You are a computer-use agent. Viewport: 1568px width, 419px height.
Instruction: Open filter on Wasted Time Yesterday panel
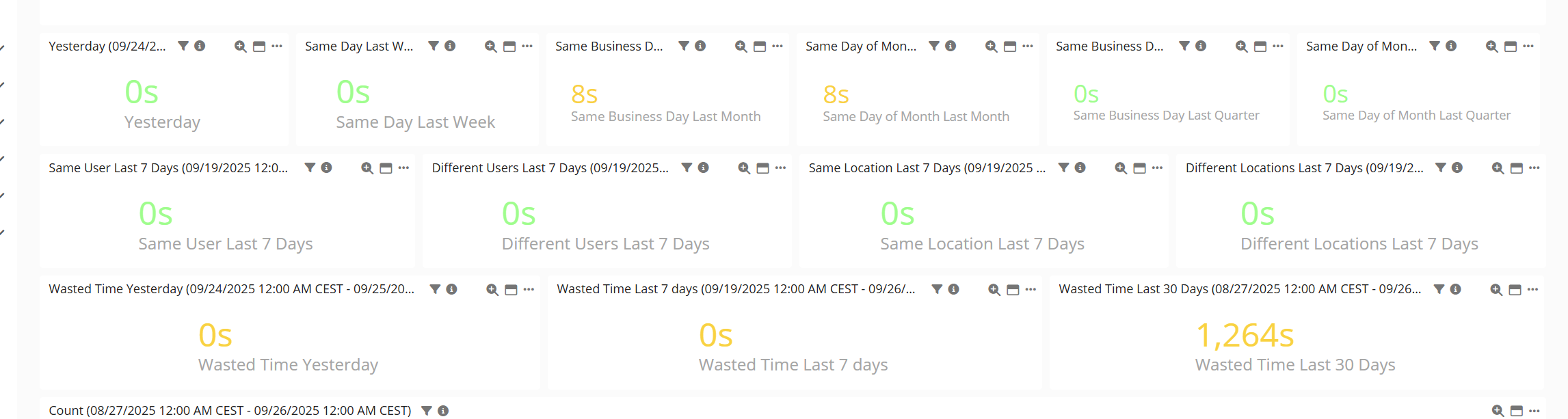click(x=435, y=289)
